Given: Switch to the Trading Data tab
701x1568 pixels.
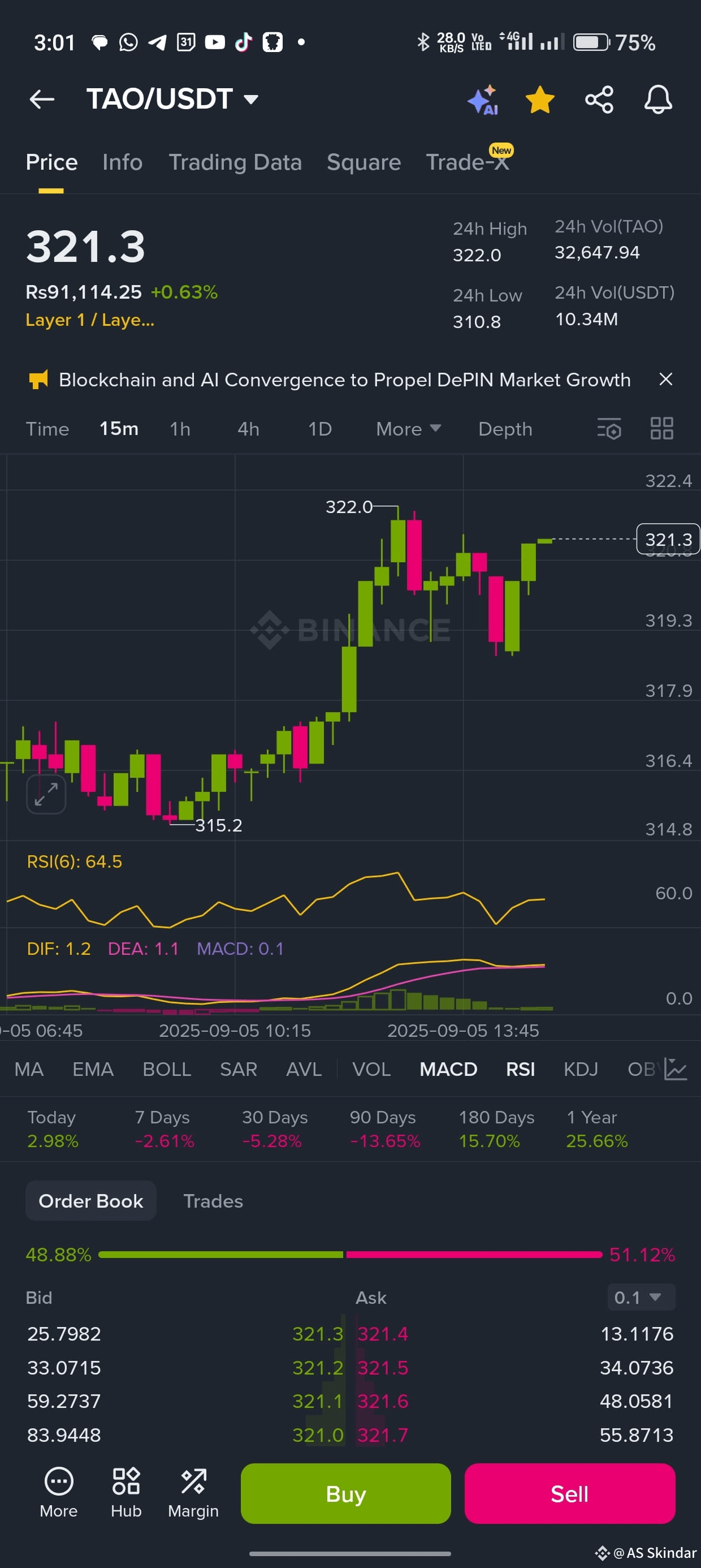Looking at the screenshot, I should click(236, 162).
